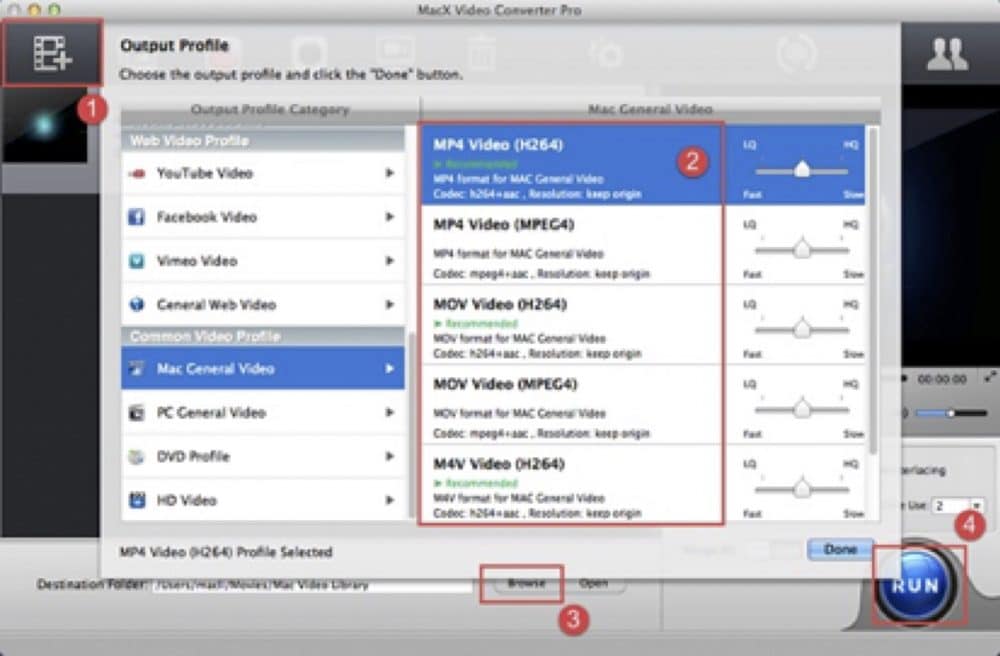
Task: Expand the PC General Video submenu arrow
Action: [x=389, y=412]
